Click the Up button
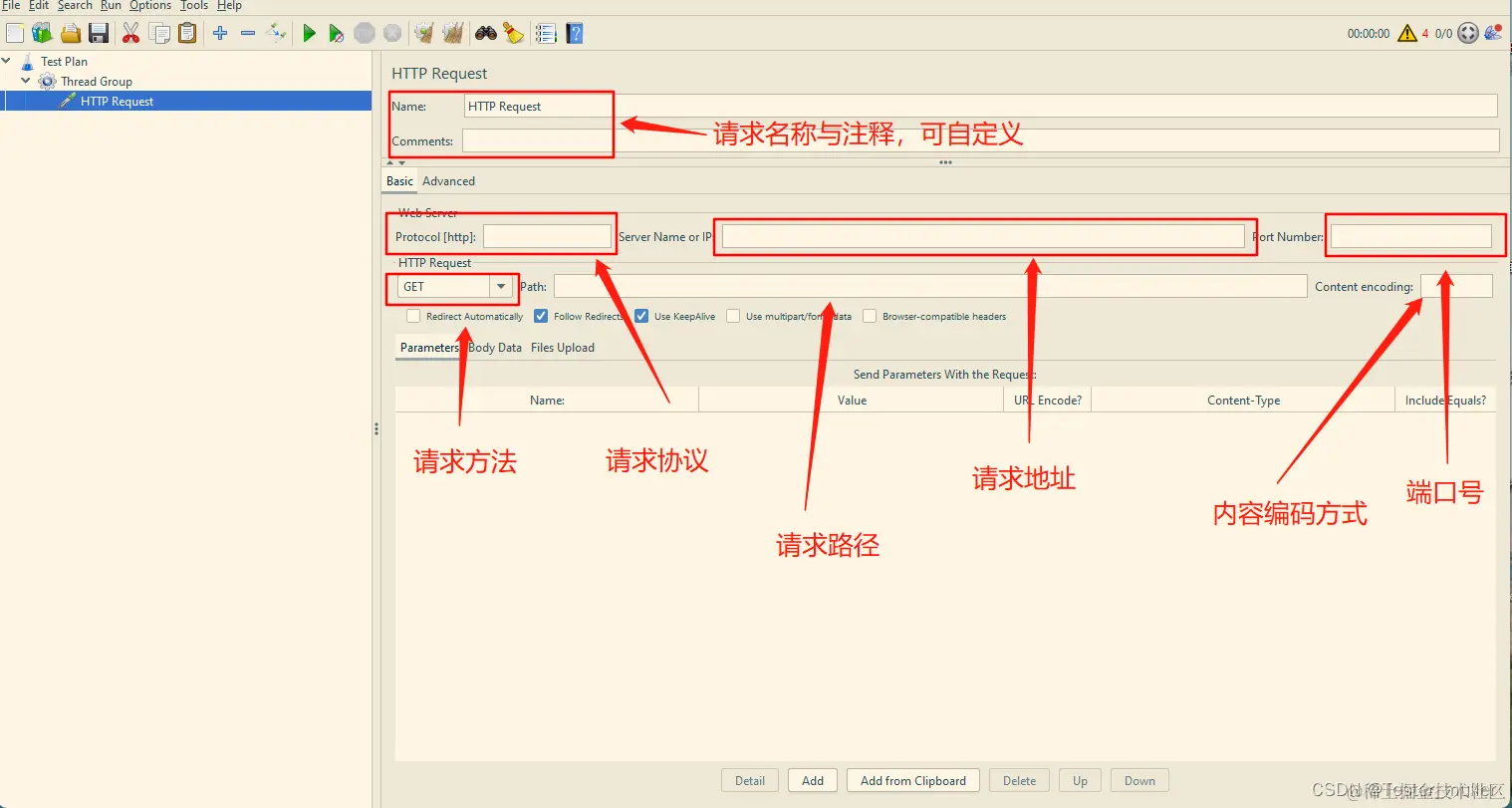The height and width of the screenshot is (808, 1512). (x=1080, y=781)
